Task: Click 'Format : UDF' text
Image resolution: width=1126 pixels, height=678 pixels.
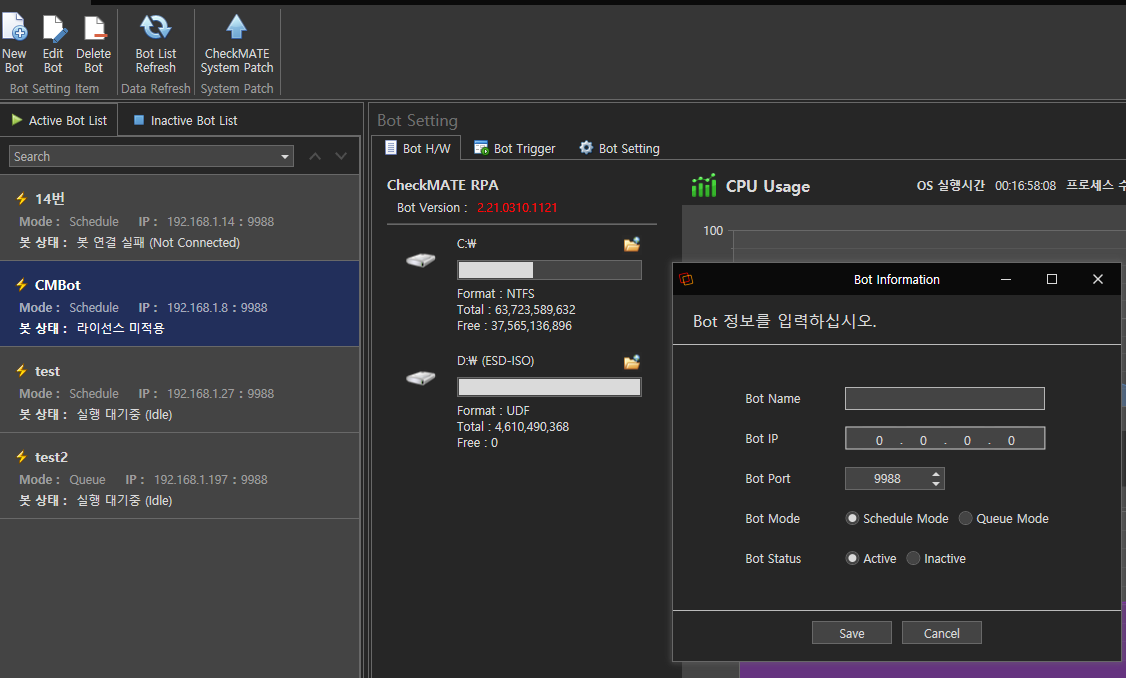Action: (493, 411)
